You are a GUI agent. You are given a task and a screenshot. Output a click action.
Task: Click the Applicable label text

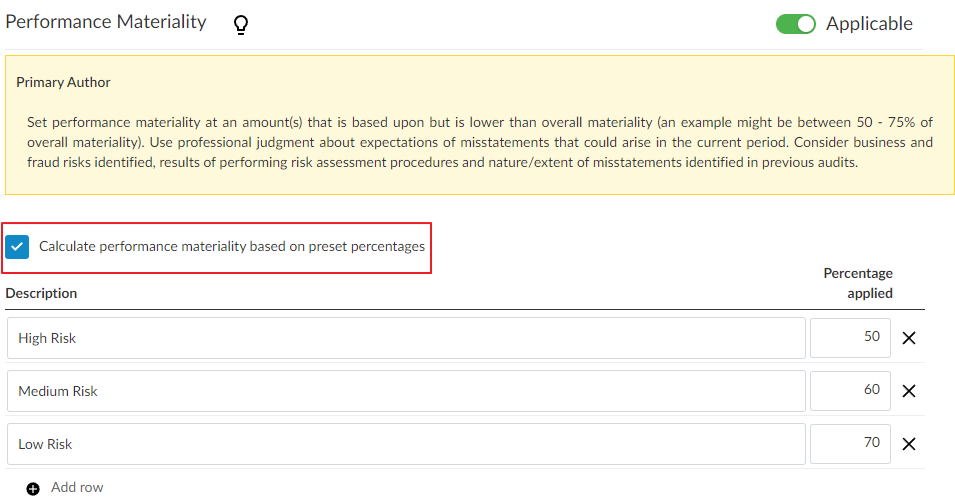tap(869, 24)
